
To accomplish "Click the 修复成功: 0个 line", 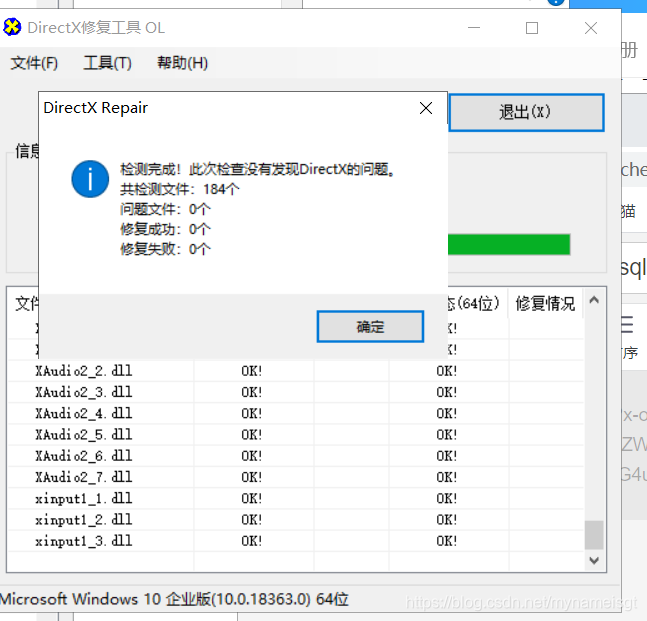I will point(165,229).
